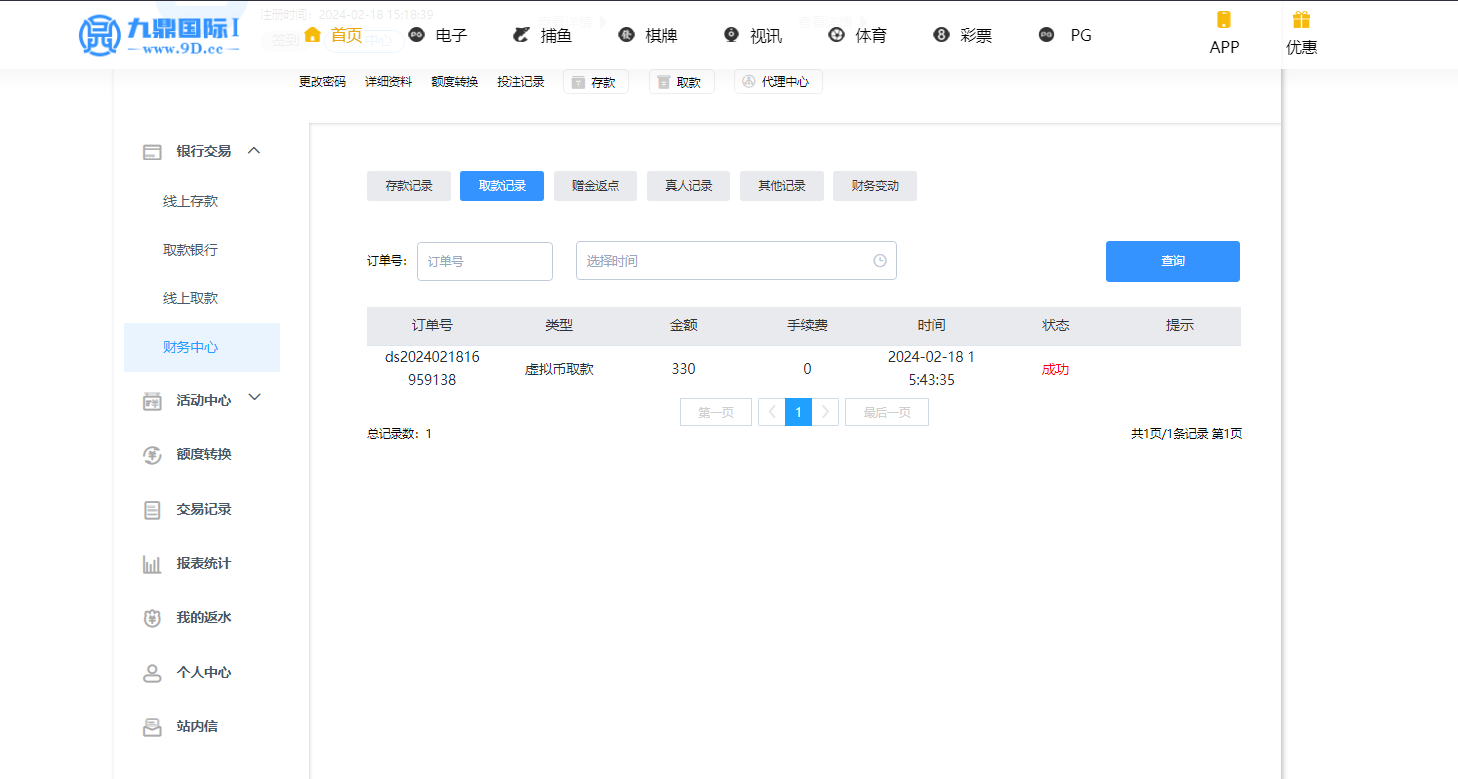The image size is (1458, 779).
Task: Open the 选择时间 date picker
Action: (x=735, y=261)
